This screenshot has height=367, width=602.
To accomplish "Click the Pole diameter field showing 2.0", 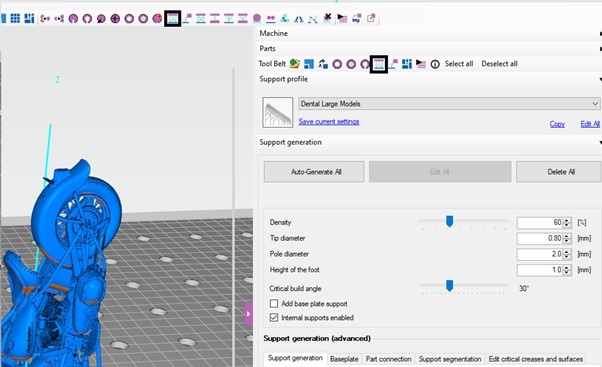I will 540,254.
